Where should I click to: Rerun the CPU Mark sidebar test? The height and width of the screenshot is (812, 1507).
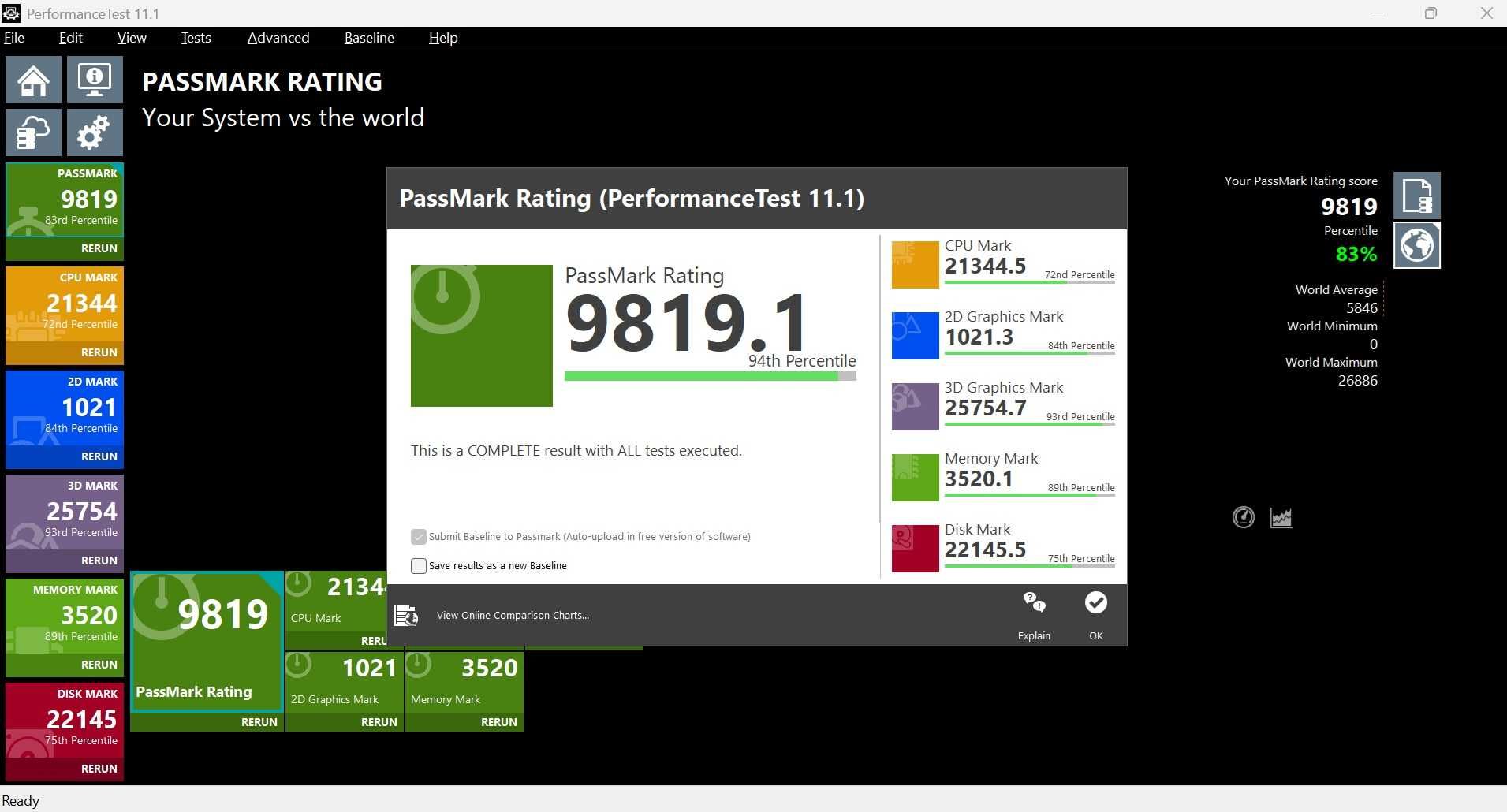(99, 352)
